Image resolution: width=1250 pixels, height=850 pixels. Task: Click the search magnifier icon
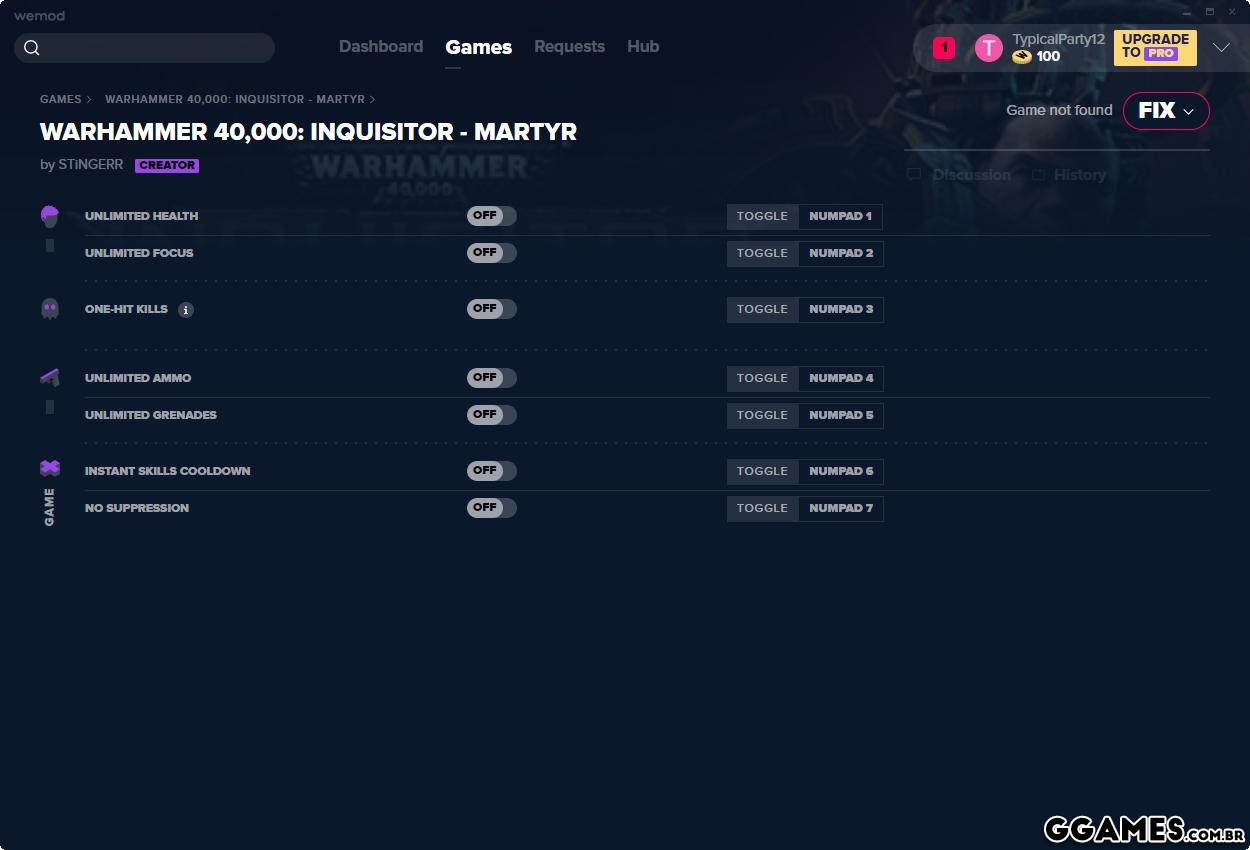(32, 48)
